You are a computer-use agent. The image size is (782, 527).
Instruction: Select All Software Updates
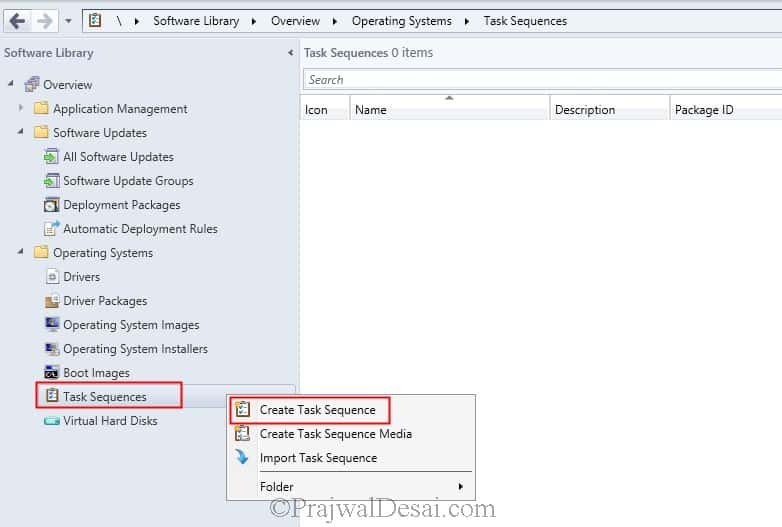pos(118,157)
